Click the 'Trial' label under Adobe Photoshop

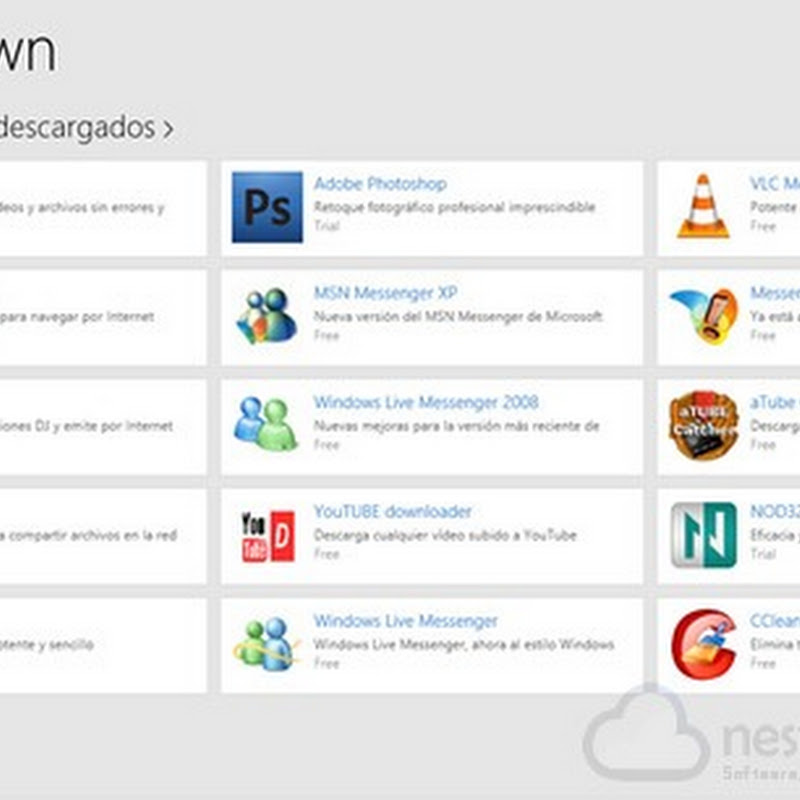327,226
